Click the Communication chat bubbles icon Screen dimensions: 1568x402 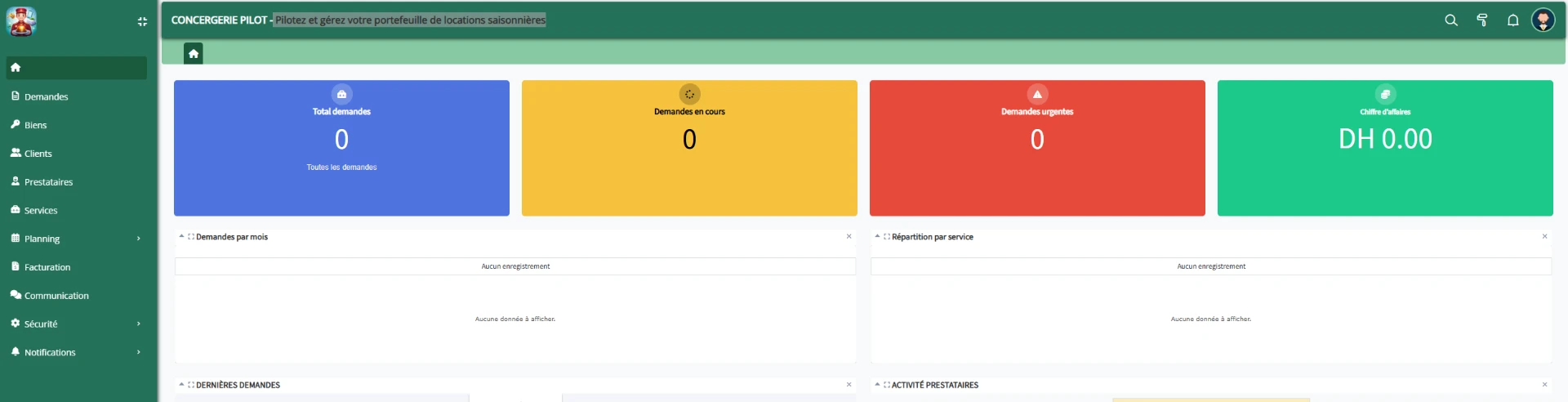(x=16, y=295)
